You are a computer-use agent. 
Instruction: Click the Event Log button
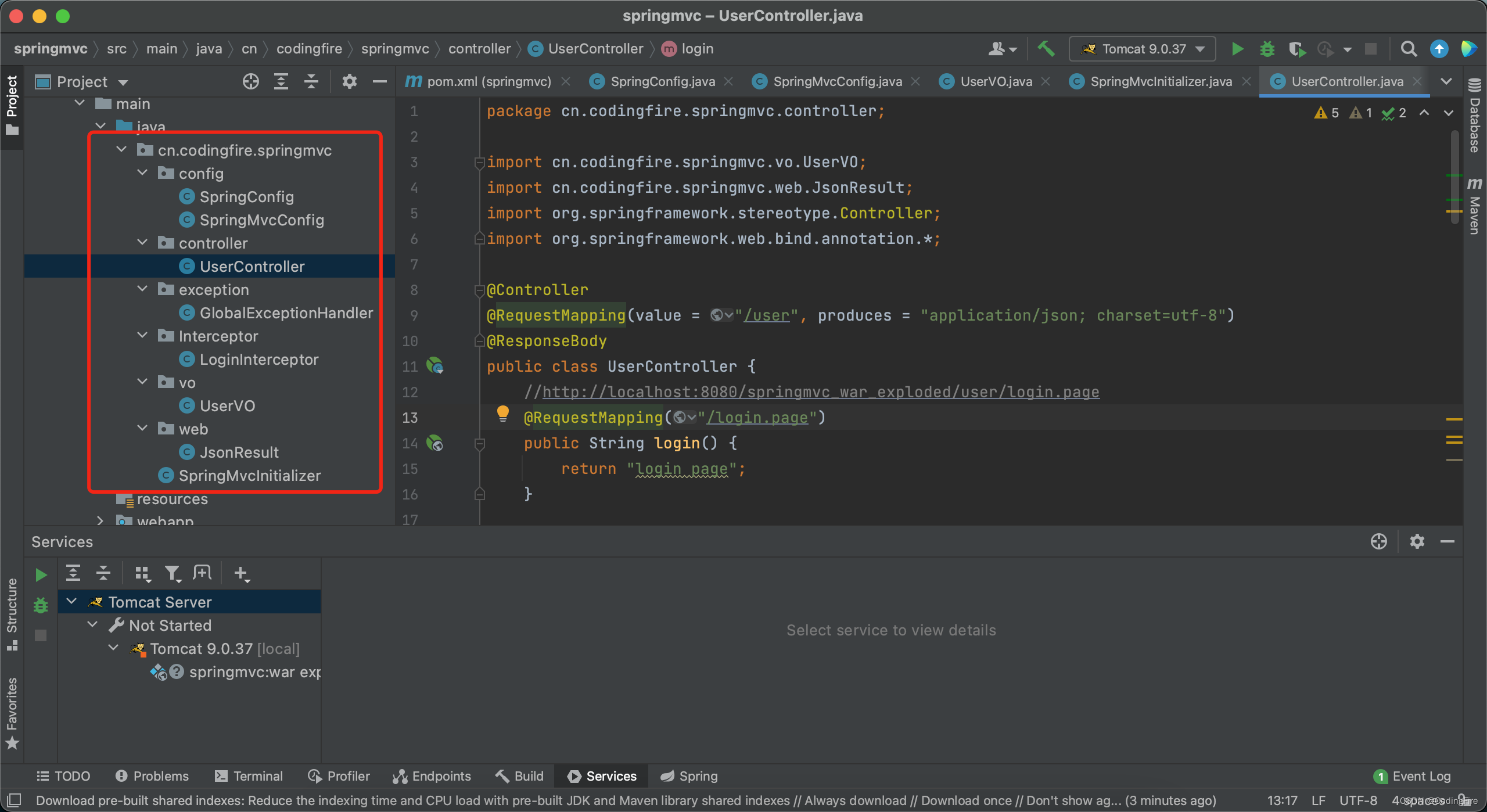pos(1413,776)
